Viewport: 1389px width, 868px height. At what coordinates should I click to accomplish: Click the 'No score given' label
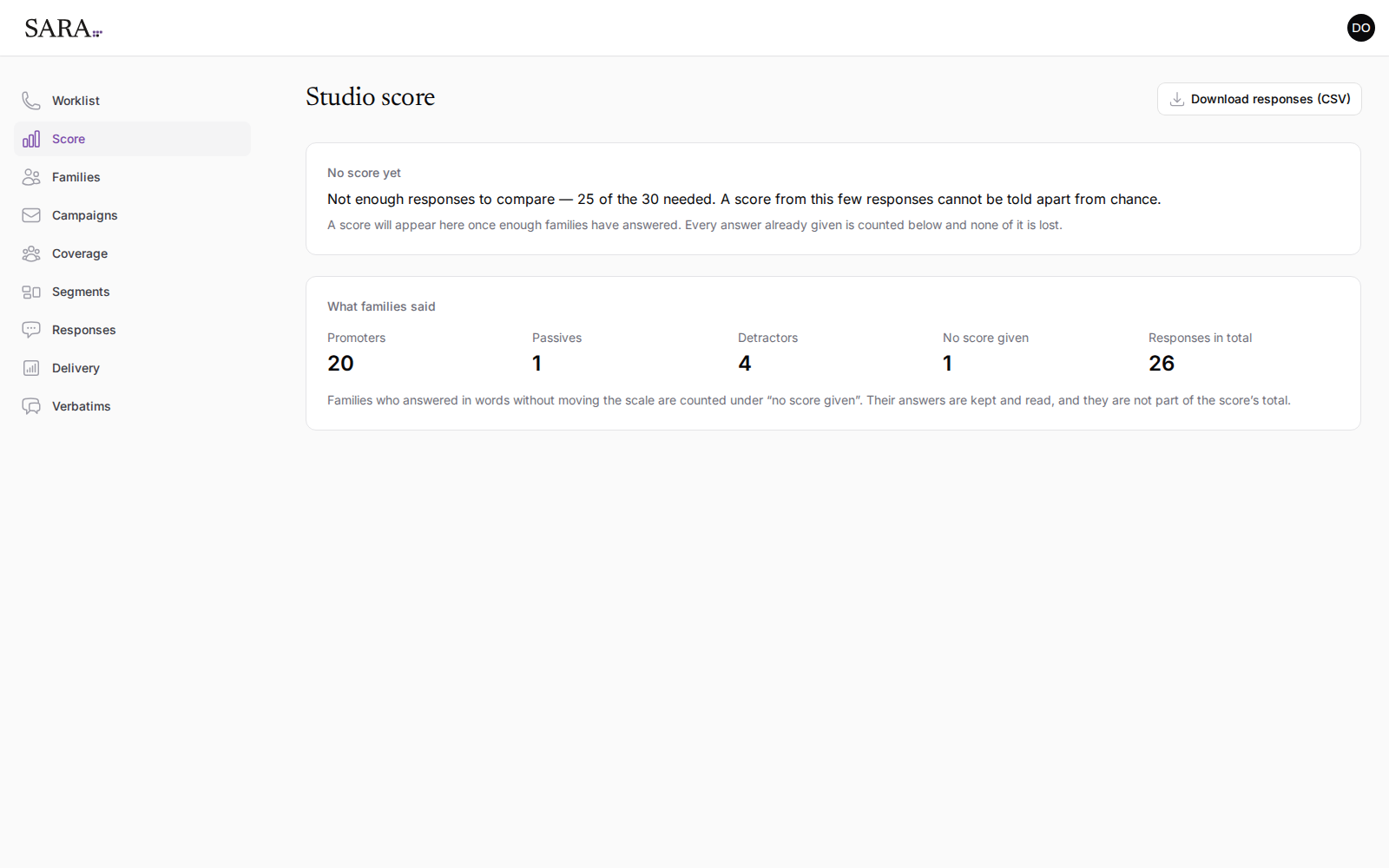(x=985, y=338)
